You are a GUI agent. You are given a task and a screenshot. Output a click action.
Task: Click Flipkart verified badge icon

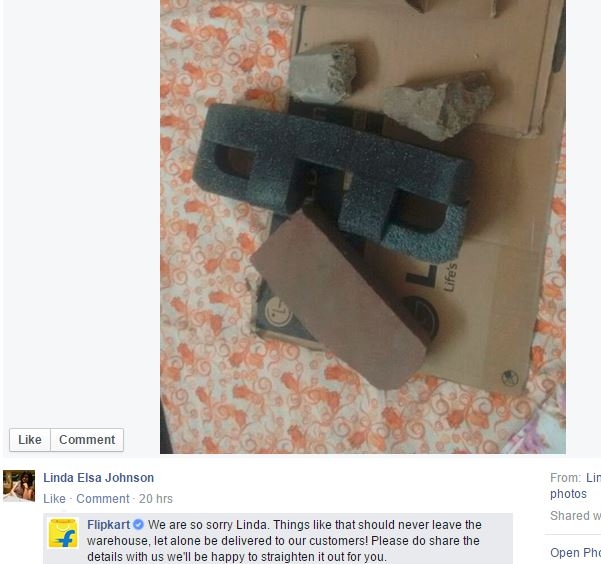click(138, 525)
